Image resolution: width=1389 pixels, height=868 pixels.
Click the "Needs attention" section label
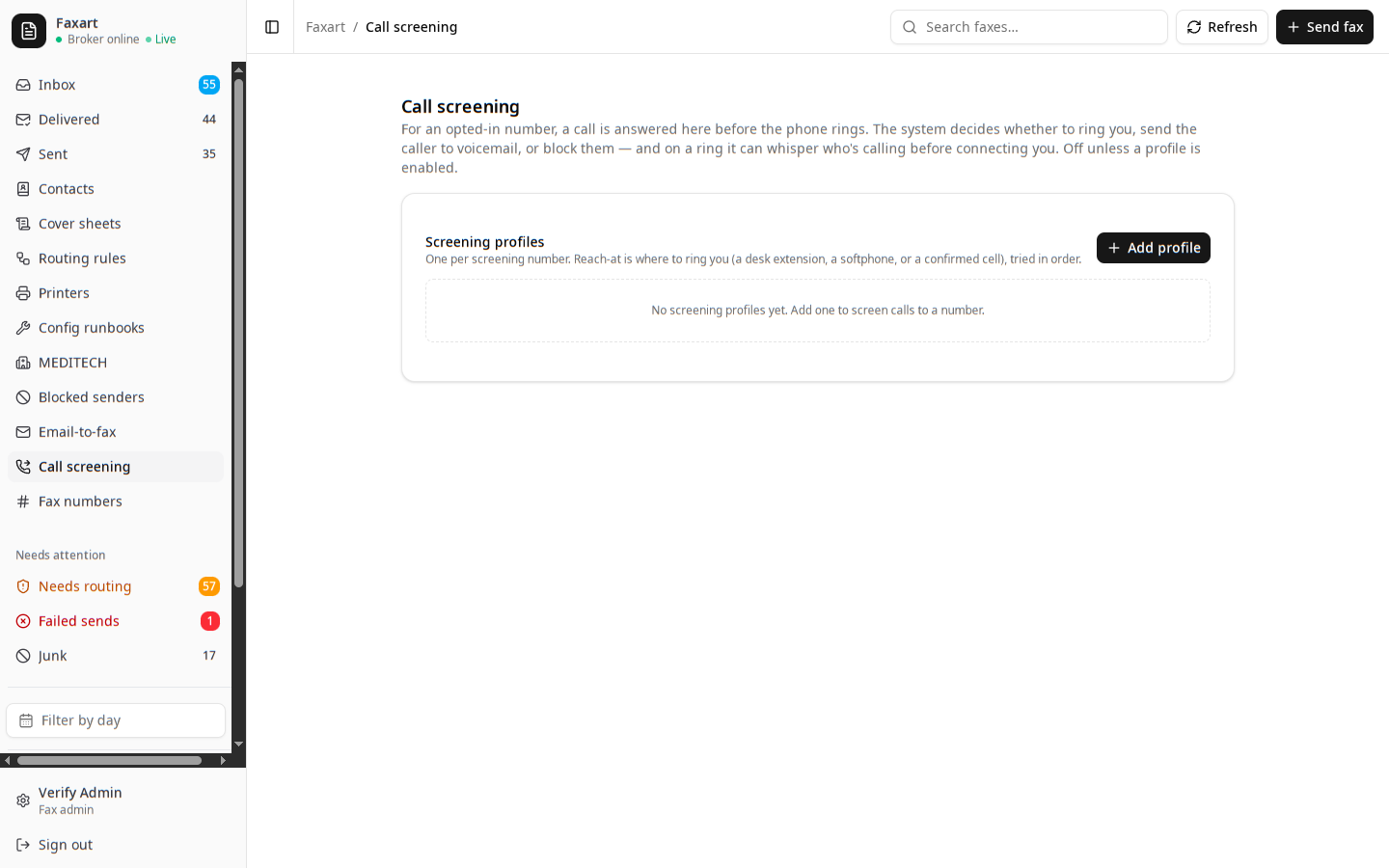[61, 556]
